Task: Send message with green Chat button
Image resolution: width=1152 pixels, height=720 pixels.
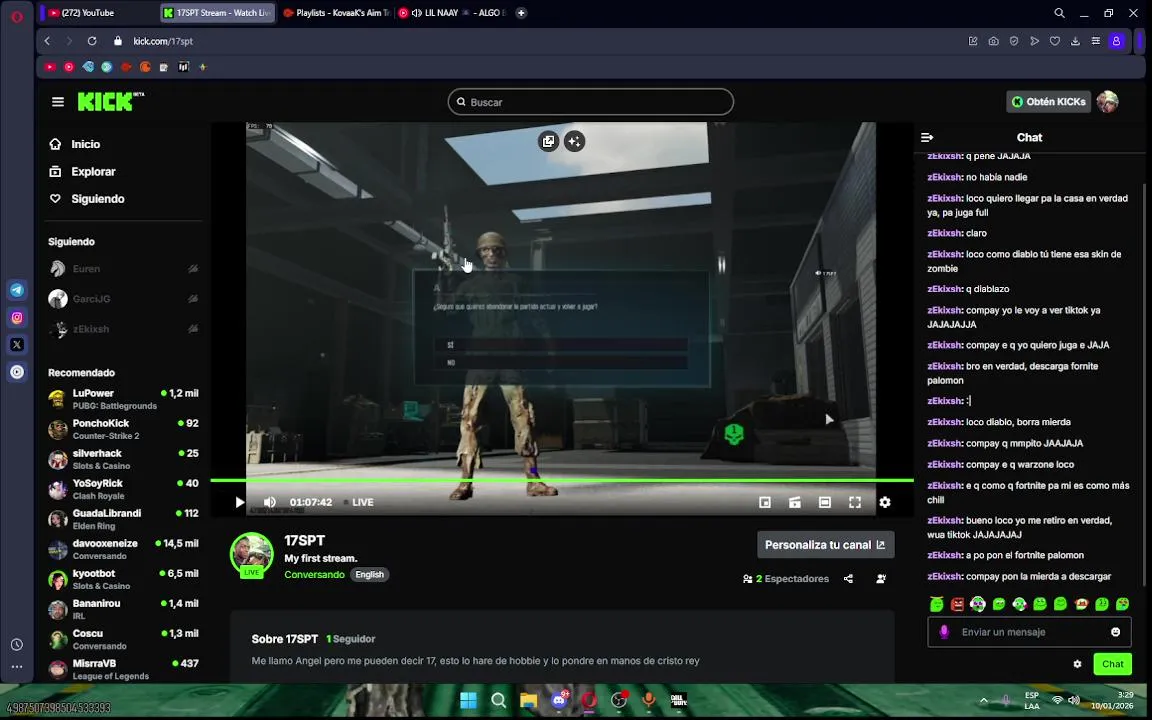Action: point(1112,664)
